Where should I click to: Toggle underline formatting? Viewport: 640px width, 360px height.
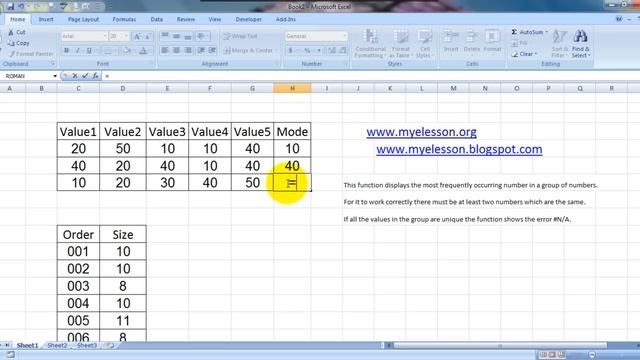pos(89,50)
